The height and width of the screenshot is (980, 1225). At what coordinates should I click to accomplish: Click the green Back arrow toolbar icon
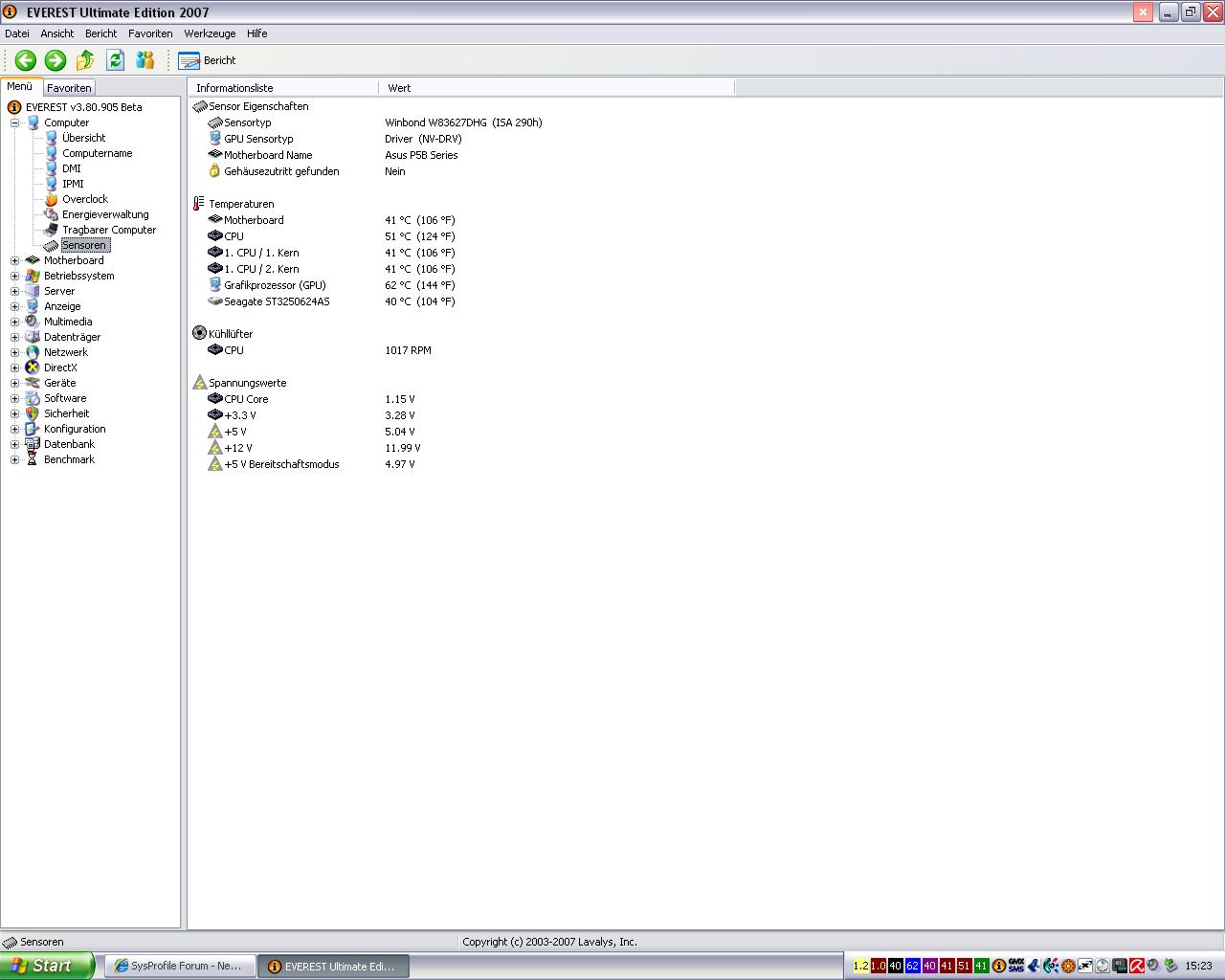(x=26, y=60)
